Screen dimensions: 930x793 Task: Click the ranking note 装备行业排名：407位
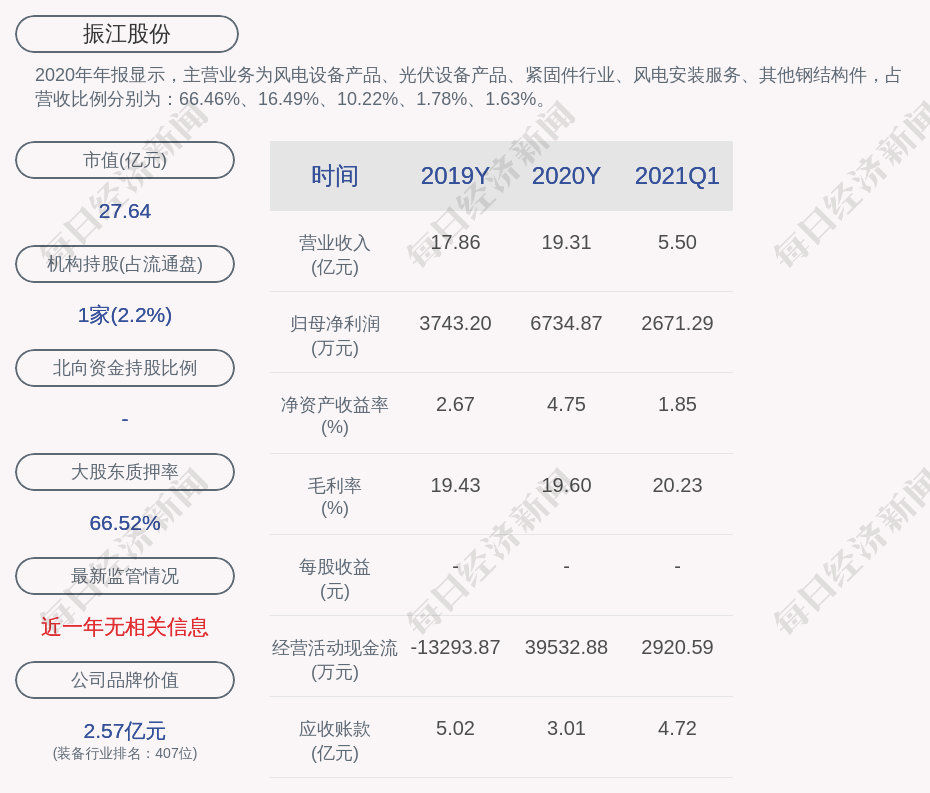tap(125, 753)
